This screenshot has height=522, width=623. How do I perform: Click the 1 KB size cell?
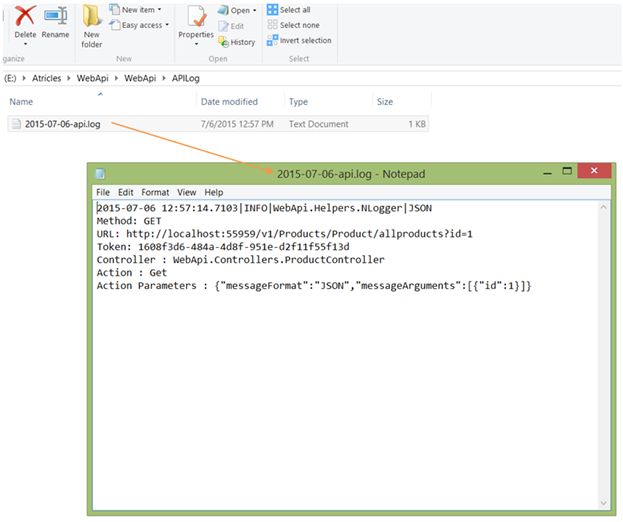point(417,124)
